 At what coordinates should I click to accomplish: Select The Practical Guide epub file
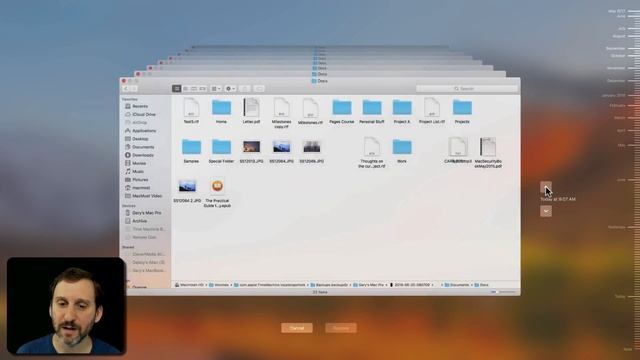[217, 192]
